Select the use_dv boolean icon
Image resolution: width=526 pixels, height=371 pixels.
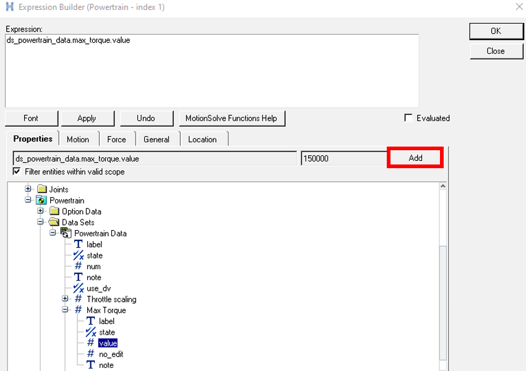coord(78,288)
